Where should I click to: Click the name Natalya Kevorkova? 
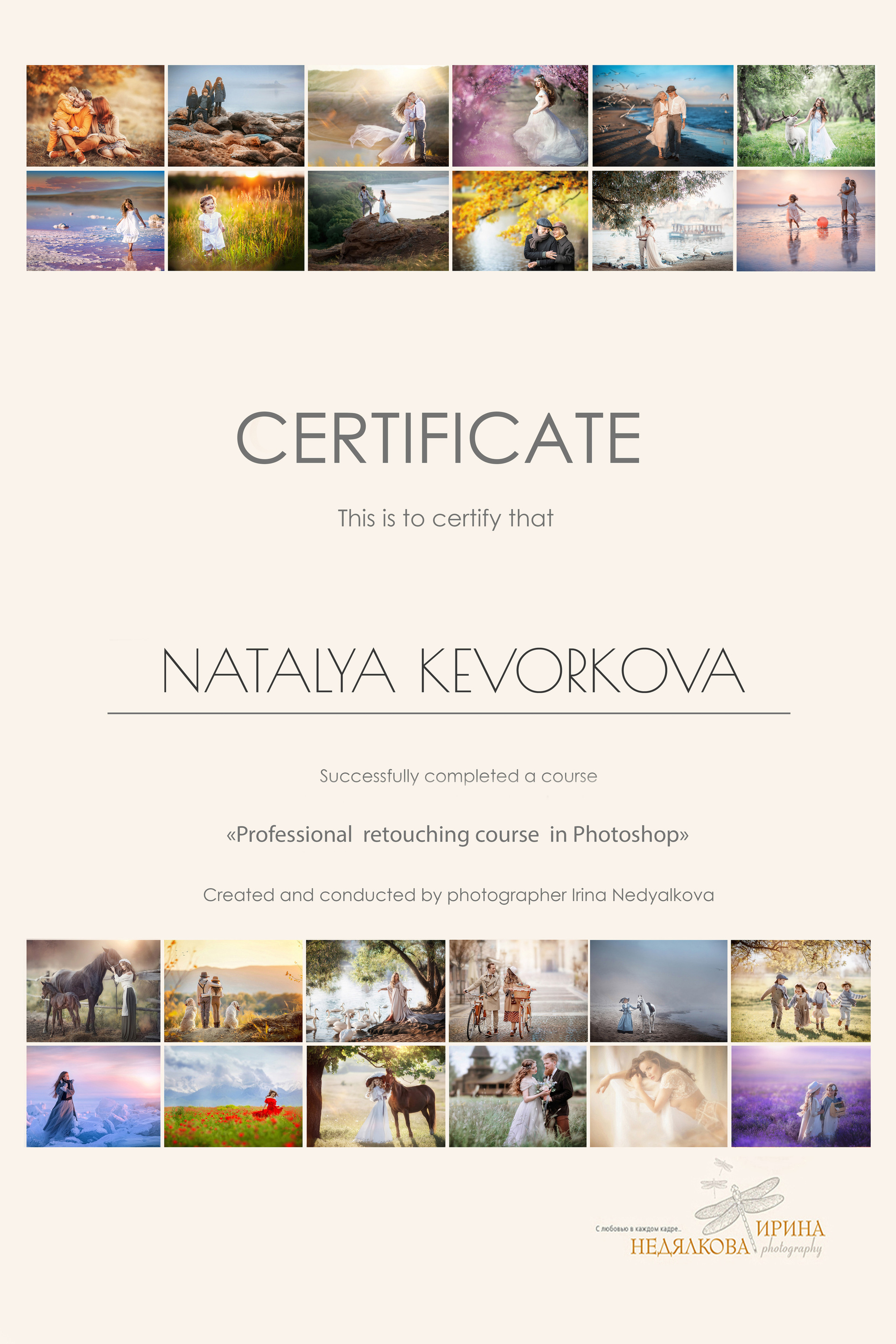click(453, 671)
